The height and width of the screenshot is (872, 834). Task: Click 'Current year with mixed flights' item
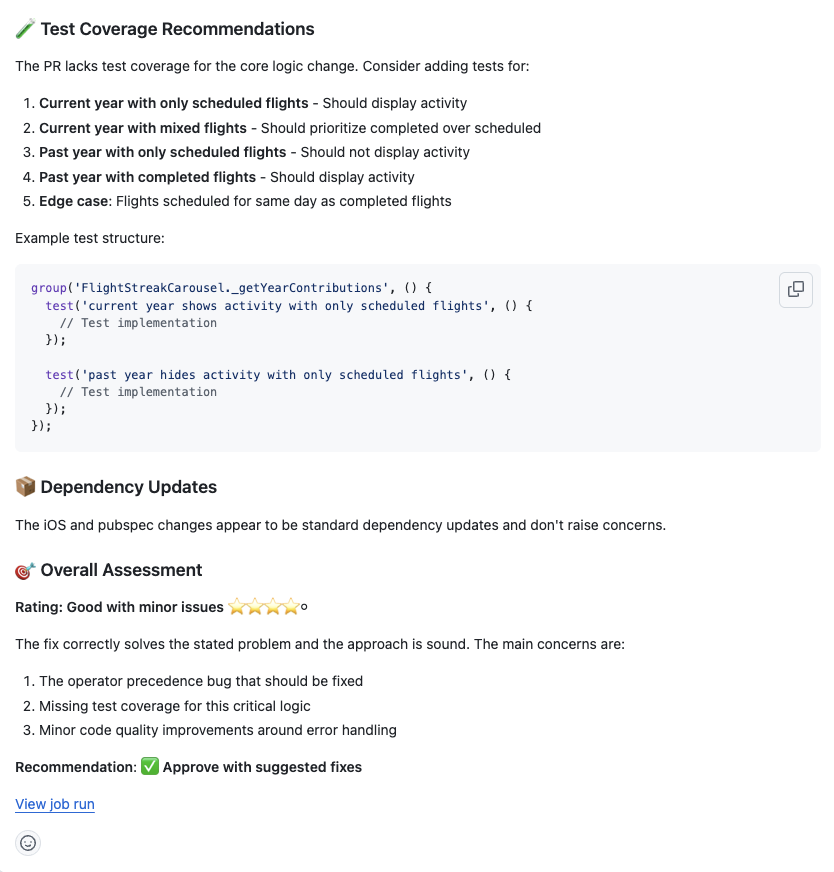click(143, 128)
